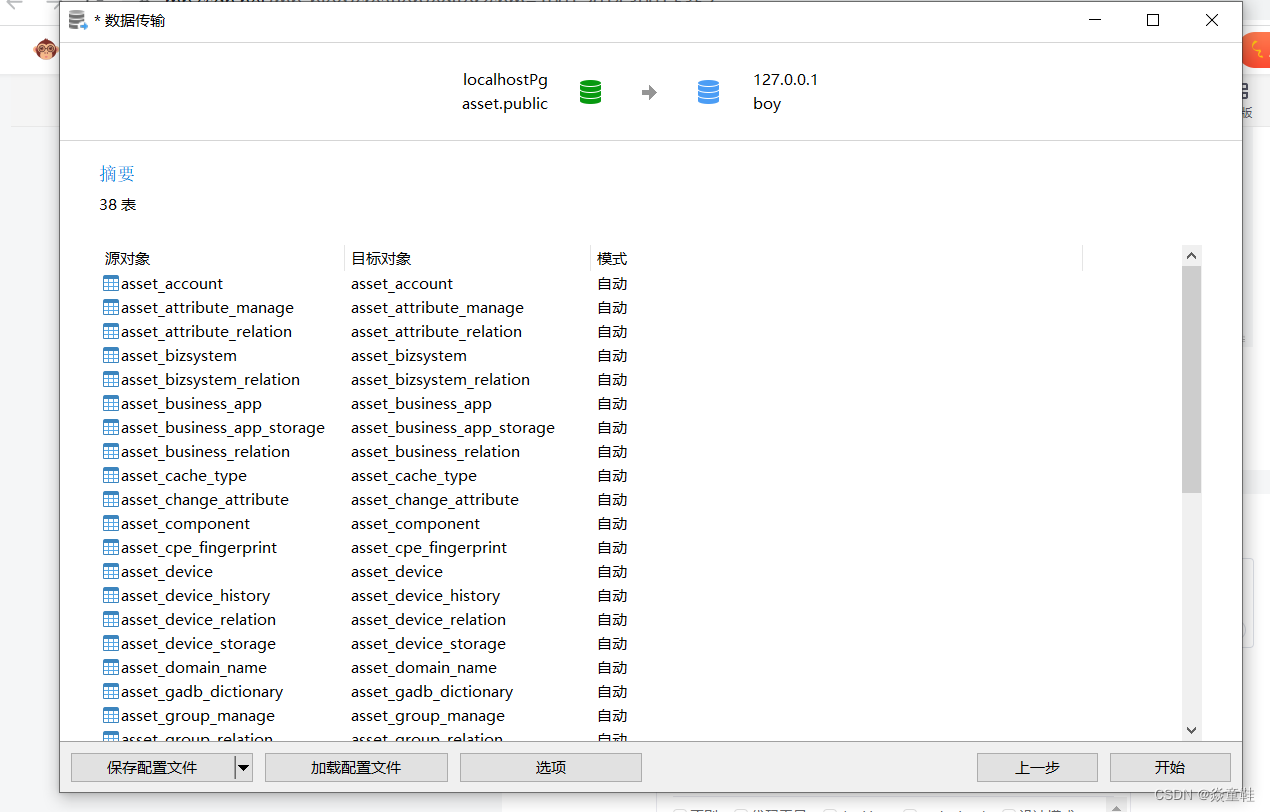
Task: Select target object asset_attribute_manage
Action: click(x=437, y=308)
